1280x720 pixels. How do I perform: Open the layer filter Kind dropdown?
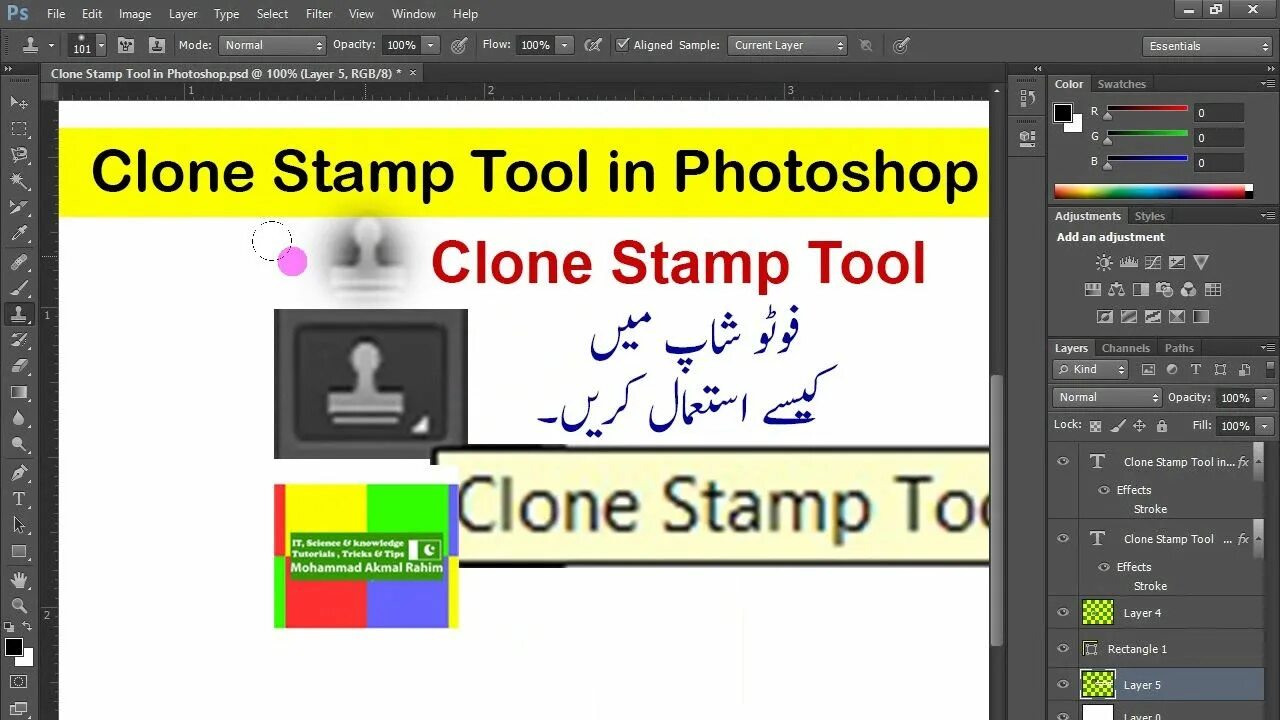coord(1091,370)
